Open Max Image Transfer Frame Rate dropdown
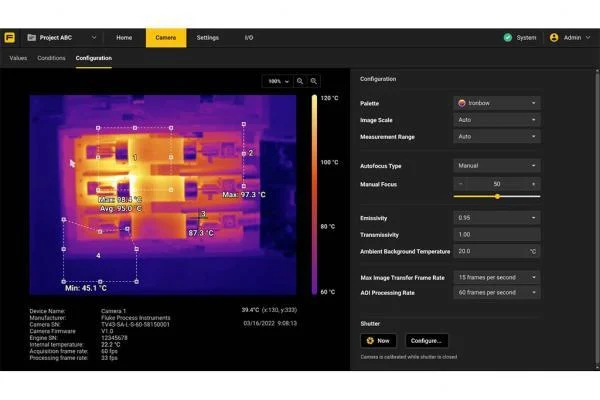600x400 pixels. click(x=497, y=277)
